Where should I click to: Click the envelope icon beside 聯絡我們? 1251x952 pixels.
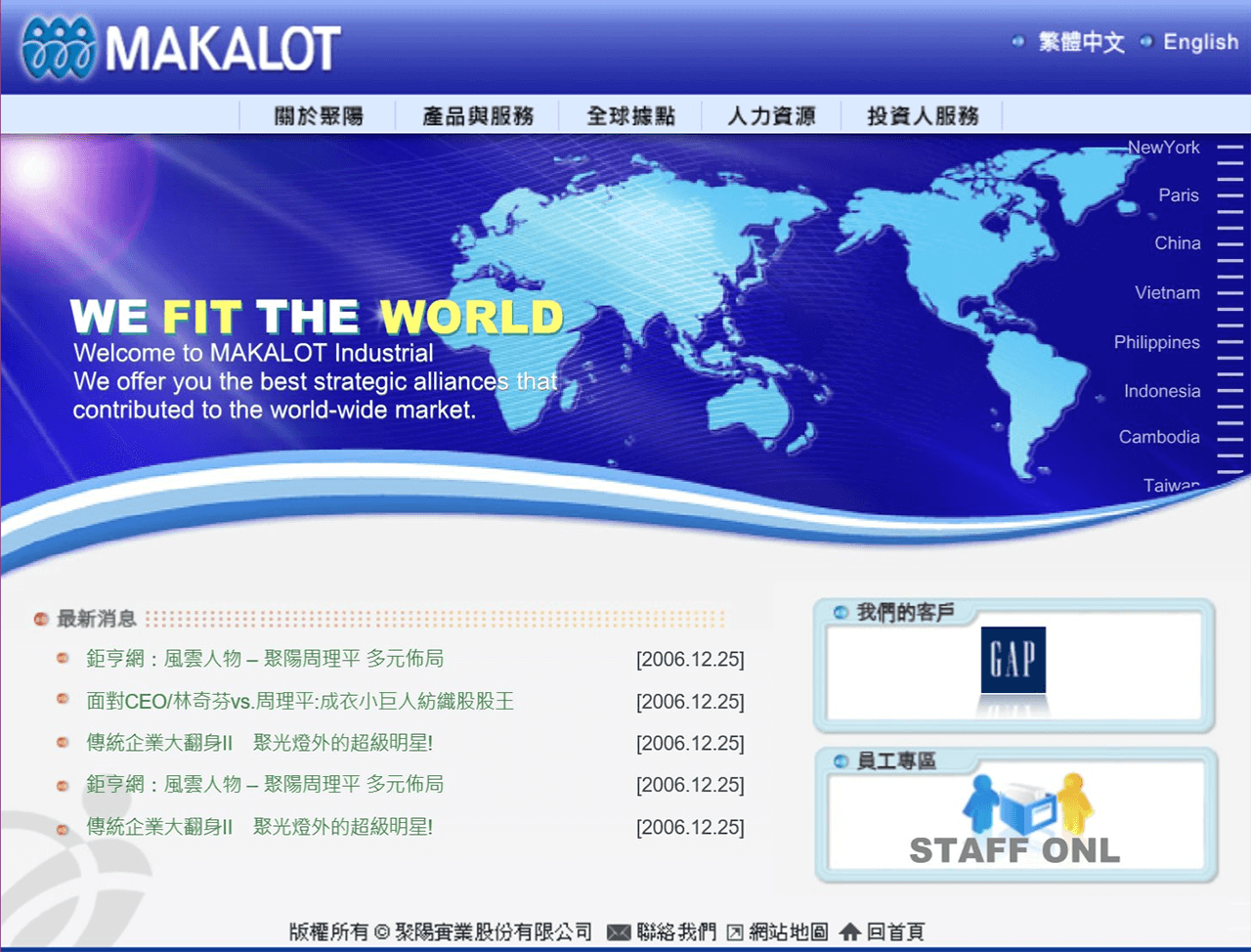[x=619, y=933]
